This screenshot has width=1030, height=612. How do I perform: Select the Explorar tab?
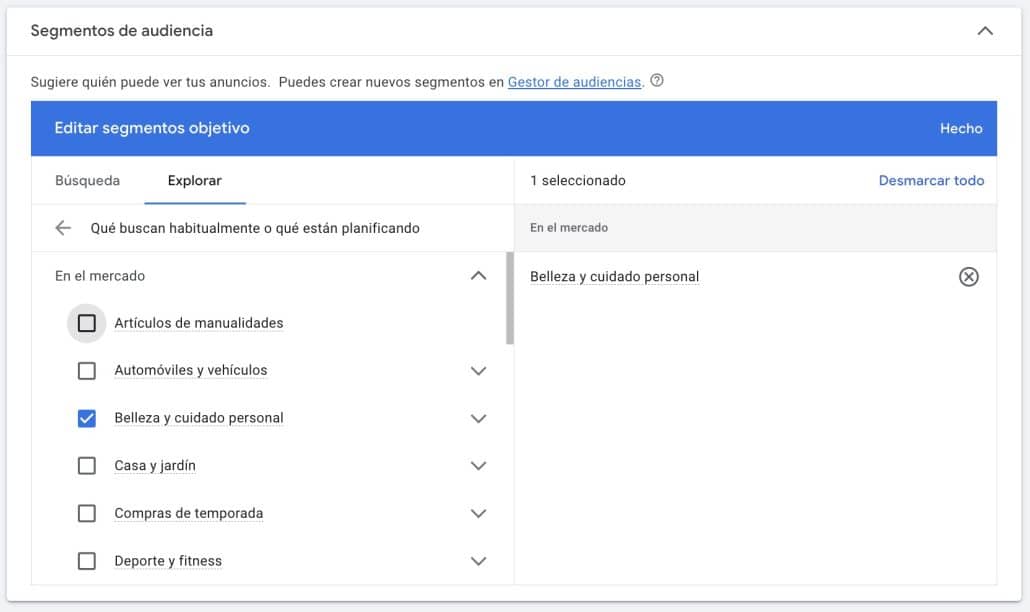pos(194,181)
